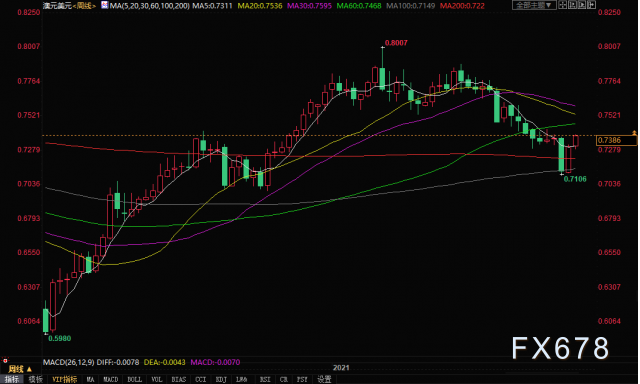Click the play-style chart icon at top right
The width and height of the screenshot is (640, 384).
[582, 5]
